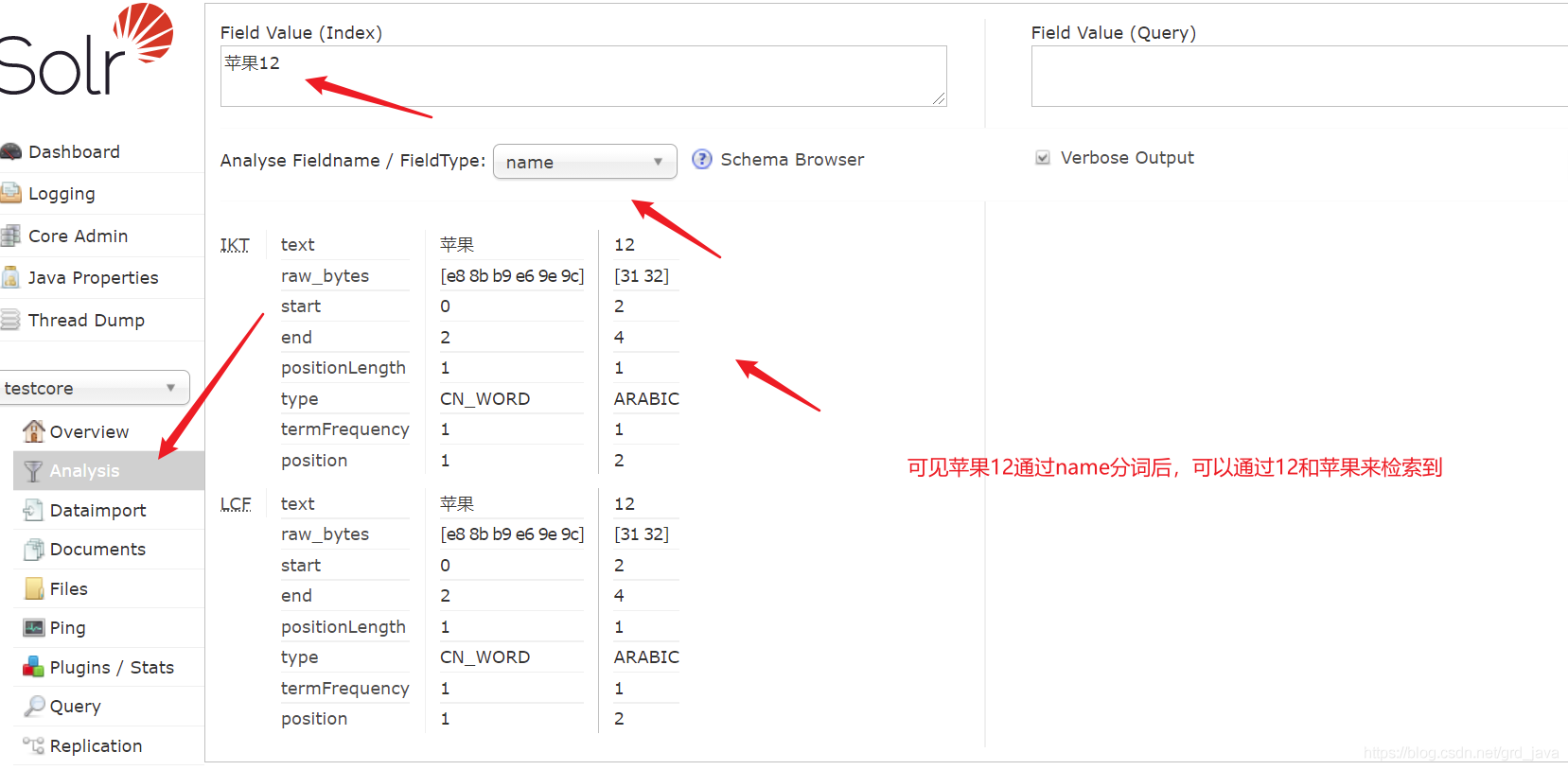The image size is (1568, 770).
Task: Select the Overview entry for testcore
Action: 89,432
